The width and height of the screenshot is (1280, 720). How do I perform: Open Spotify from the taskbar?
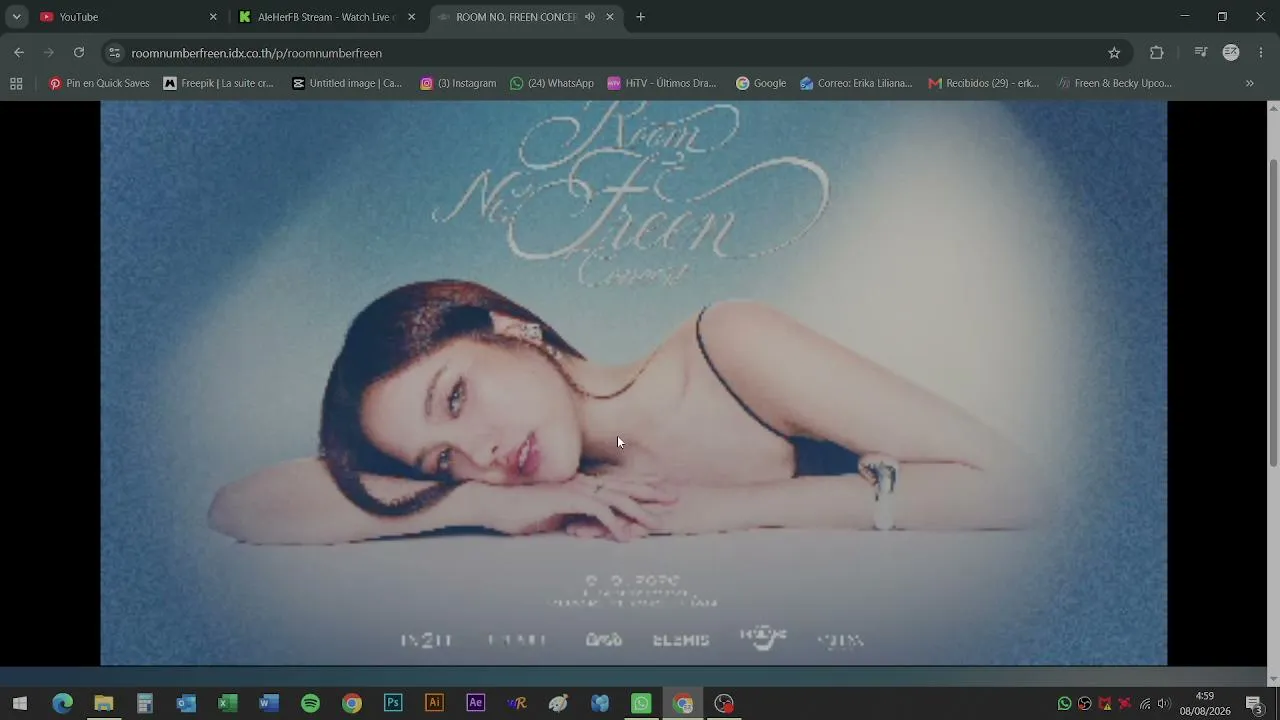(x=310, y=703)
